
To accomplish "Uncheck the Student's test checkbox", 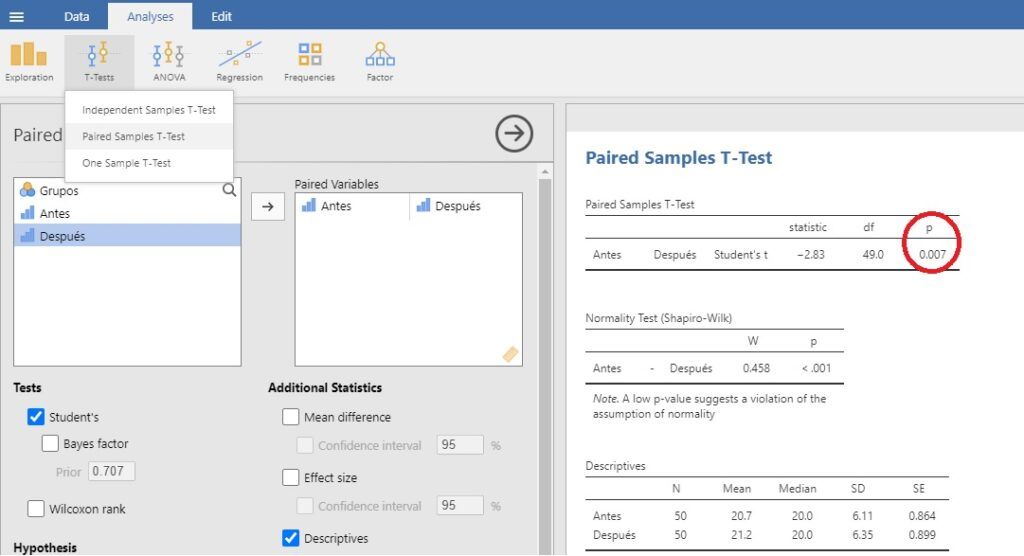I will tap(36, 417).
